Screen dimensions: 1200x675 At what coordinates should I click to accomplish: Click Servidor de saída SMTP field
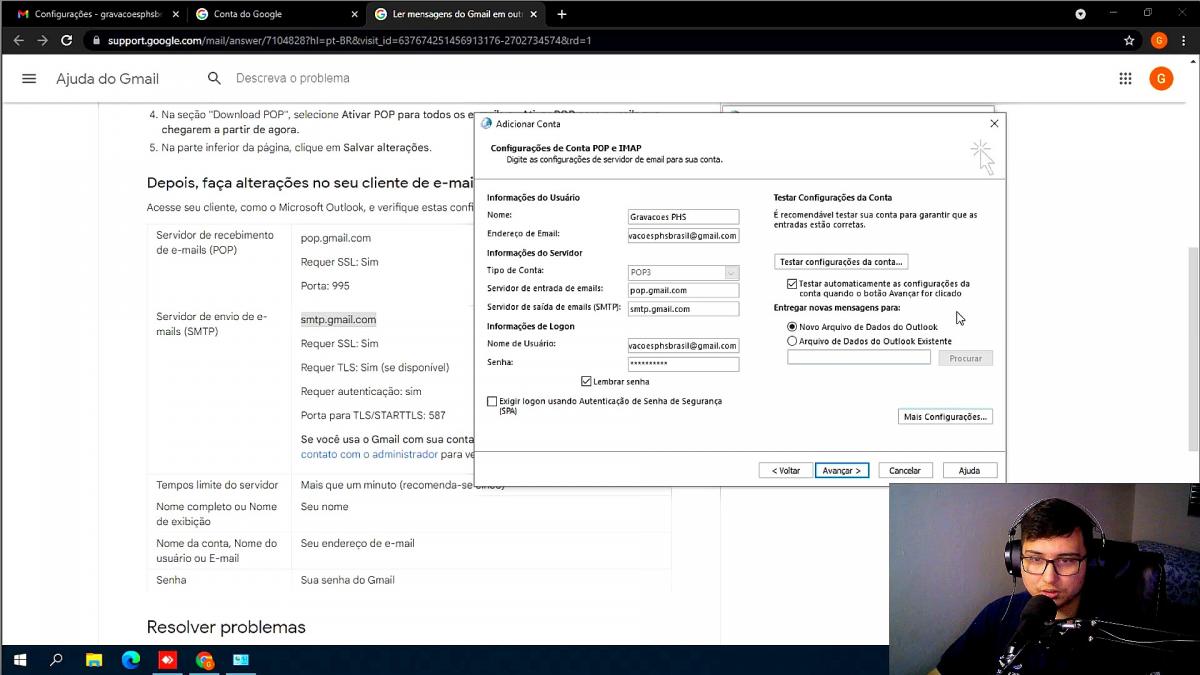pyautogui.click(x=683, y=309)
